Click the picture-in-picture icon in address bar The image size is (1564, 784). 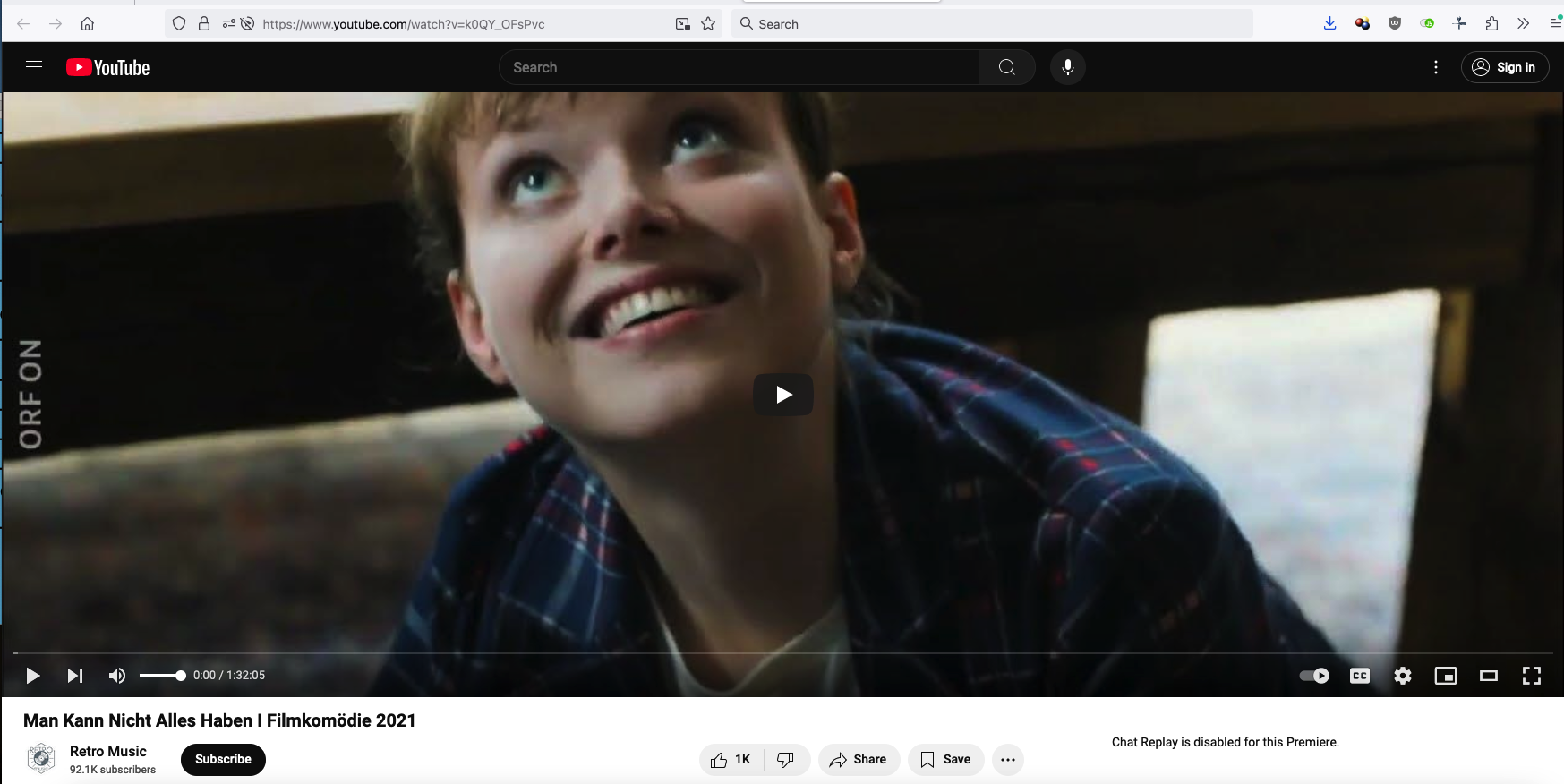point(683,24)
